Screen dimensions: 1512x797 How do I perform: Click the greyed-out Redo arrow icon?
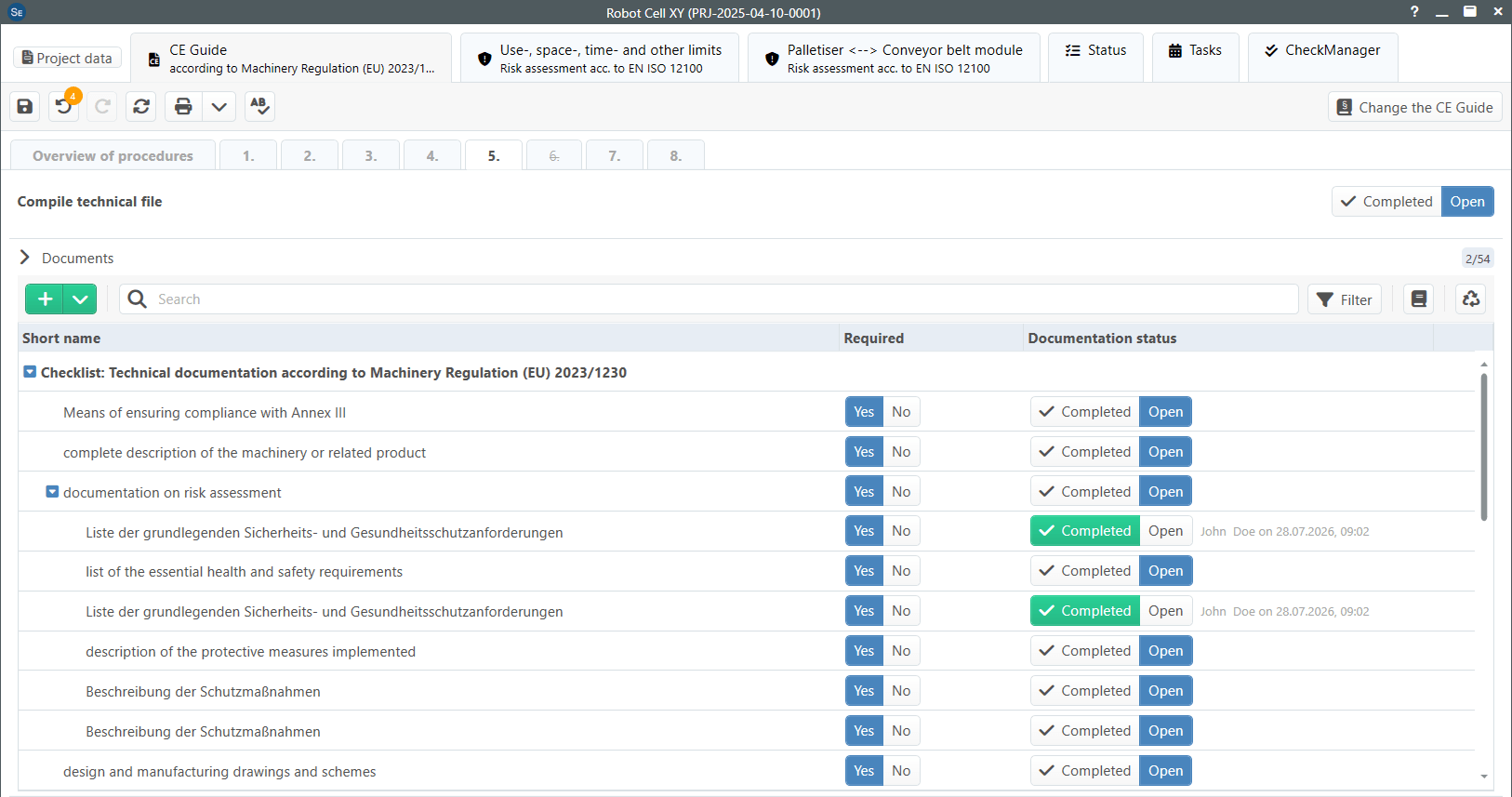(x=102, y=106)
